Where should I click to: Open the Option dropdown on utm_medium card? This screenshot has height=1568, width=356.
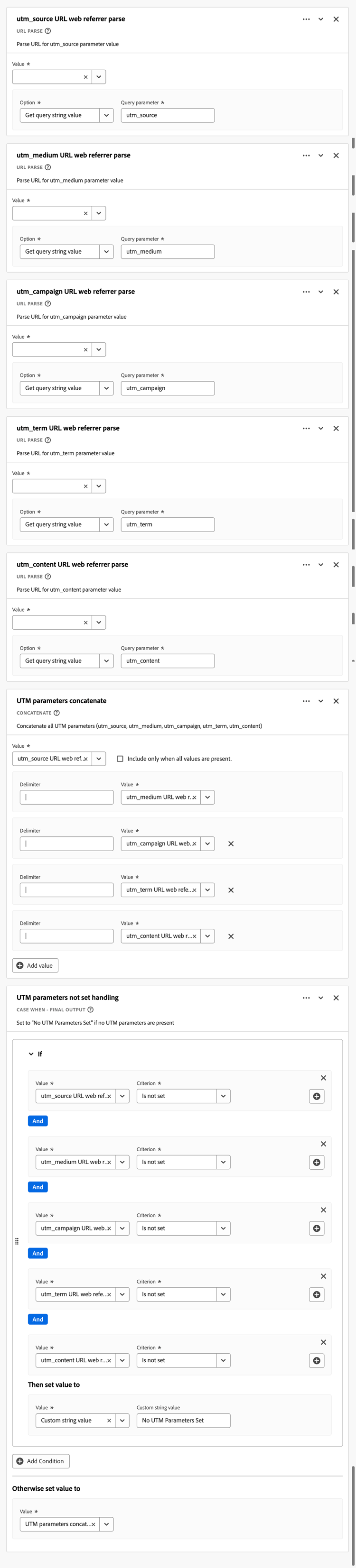[106, 251]
